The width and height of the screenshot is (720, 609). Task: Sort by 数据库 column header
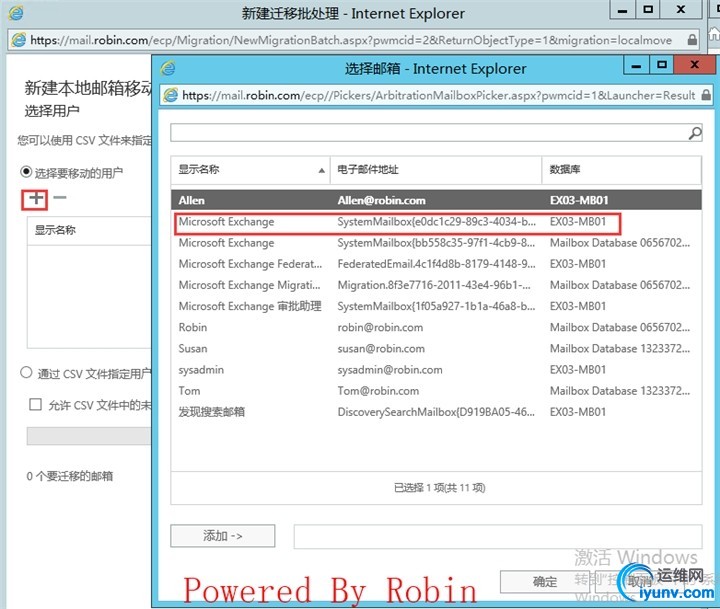[x=621, y=169]
